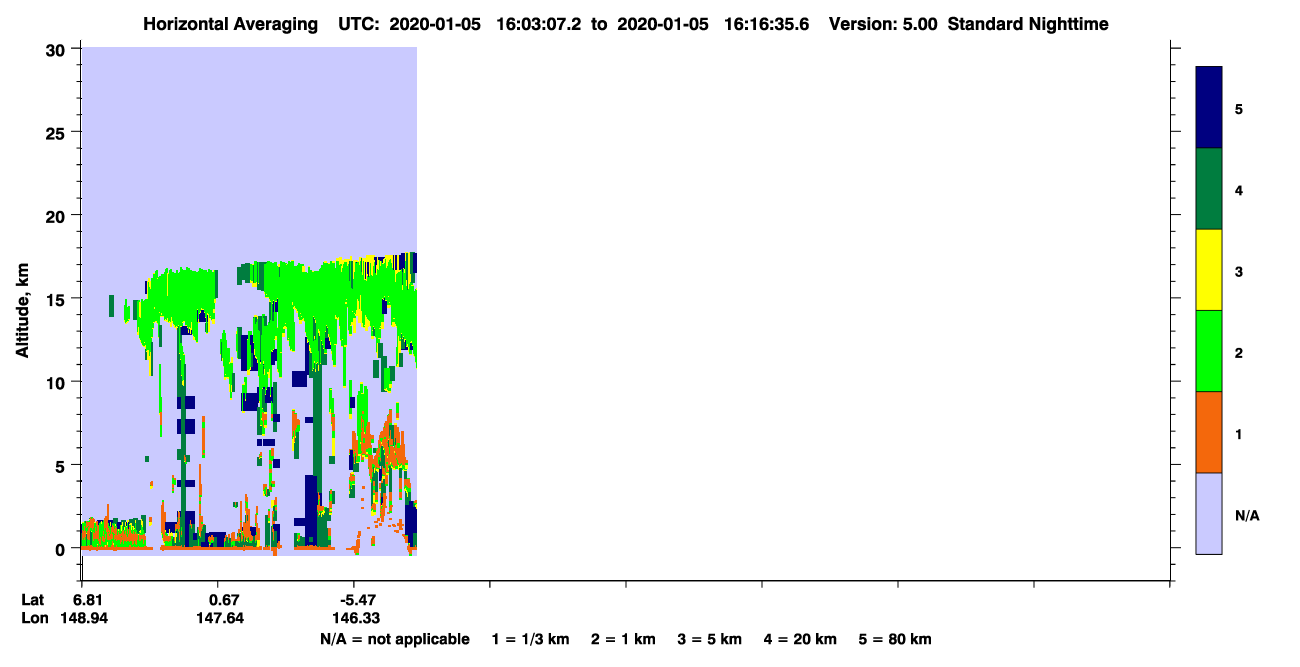Viewport: 1300px width, 667px height.
Task: Click the colorbar label '2'
Action: tap(1239, 353)
